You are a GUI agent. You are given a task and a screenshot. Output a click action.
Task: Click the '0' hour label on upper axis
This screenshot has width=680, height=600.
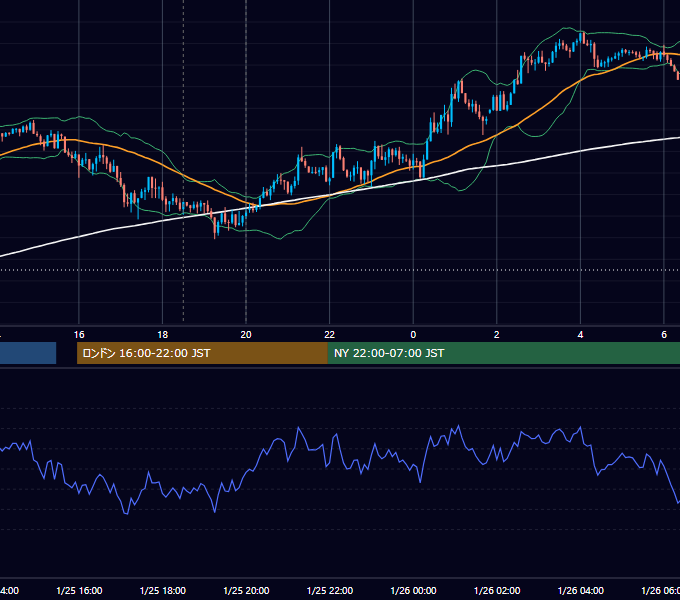tap(413, 335)
